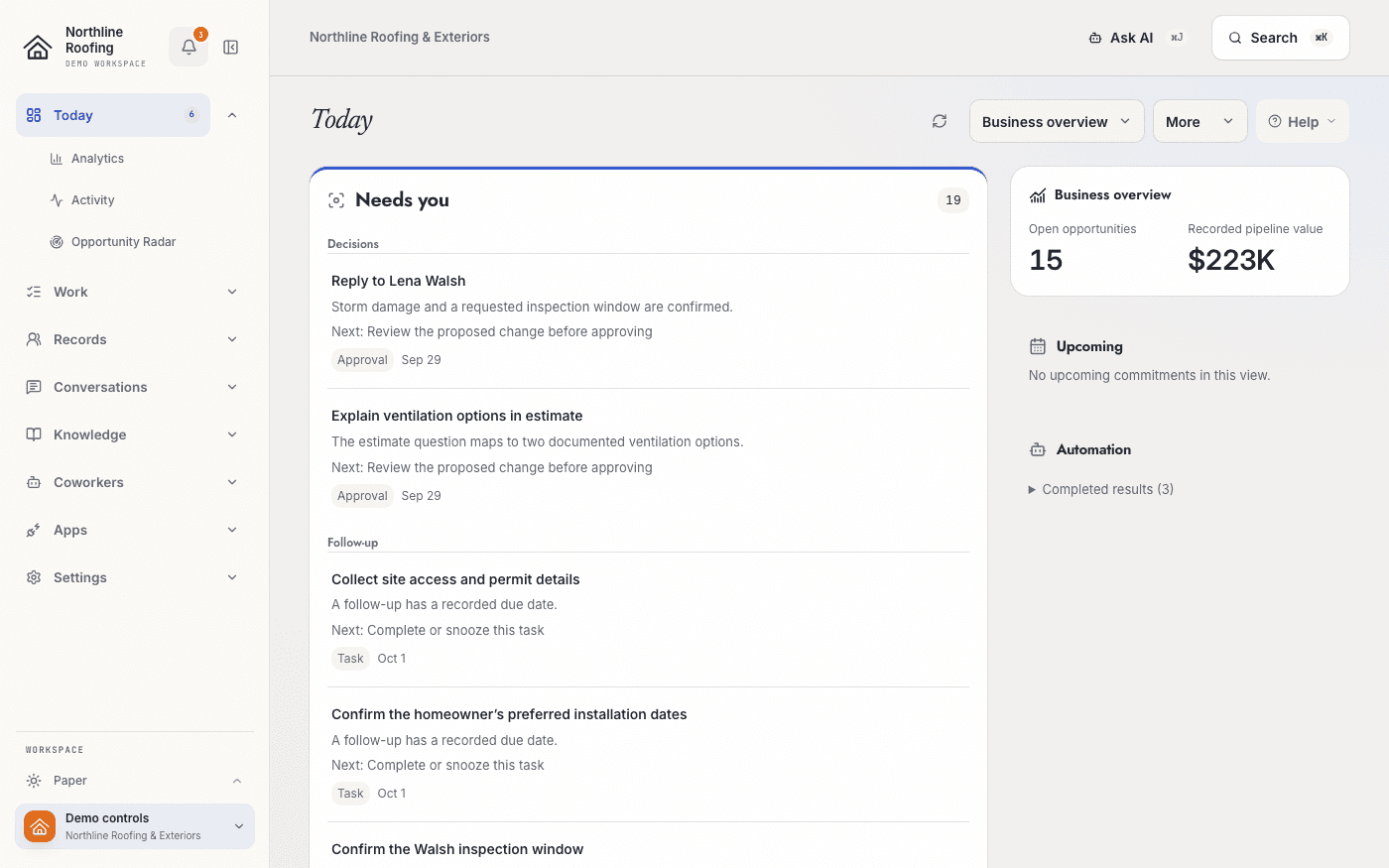
Task: Click the orange Demo controls house icon
Action: [x=40, y=826]
